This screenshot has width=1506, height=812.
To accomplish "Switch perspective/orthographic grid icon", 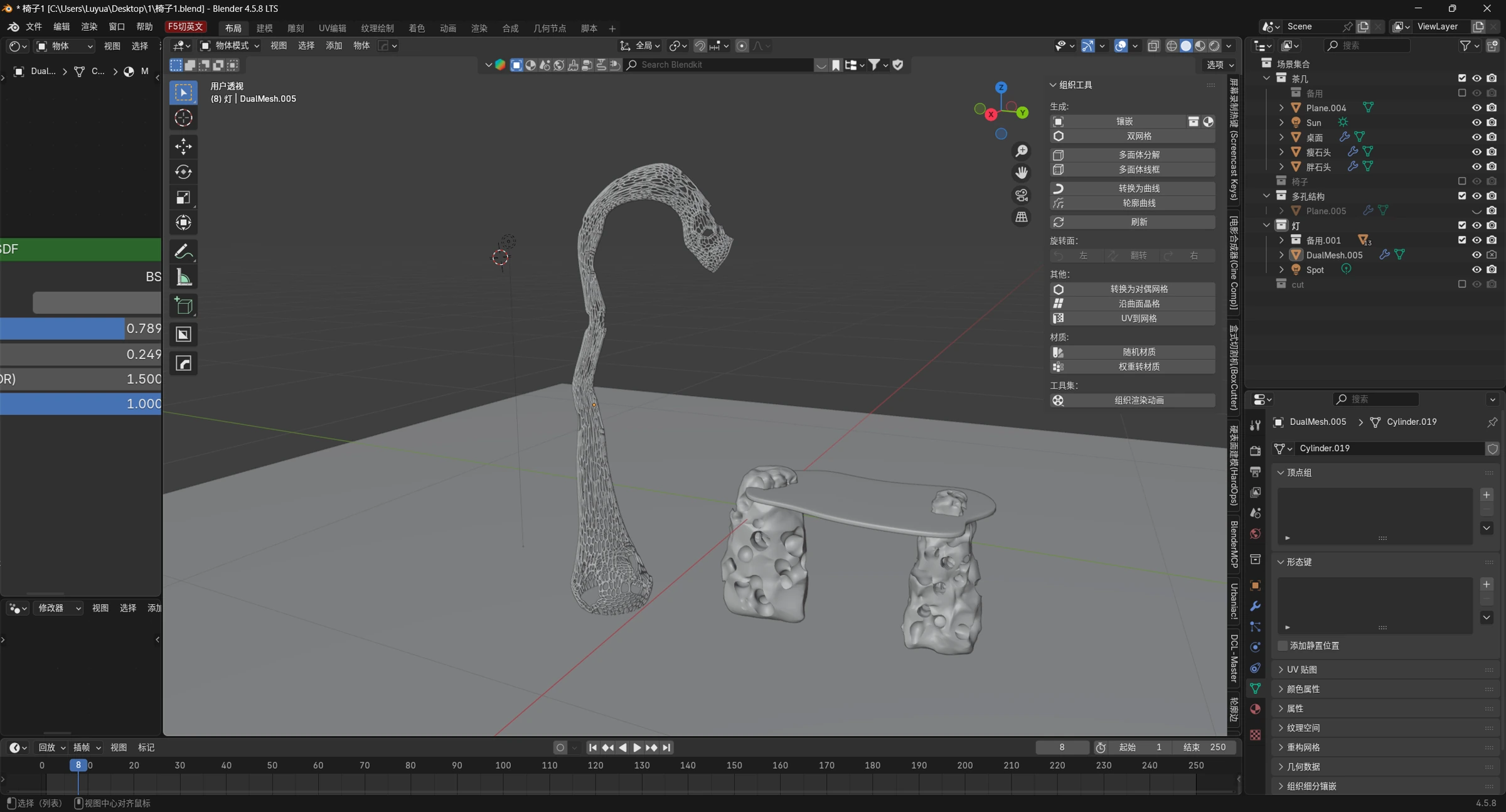I will (x=1022, y=217).
